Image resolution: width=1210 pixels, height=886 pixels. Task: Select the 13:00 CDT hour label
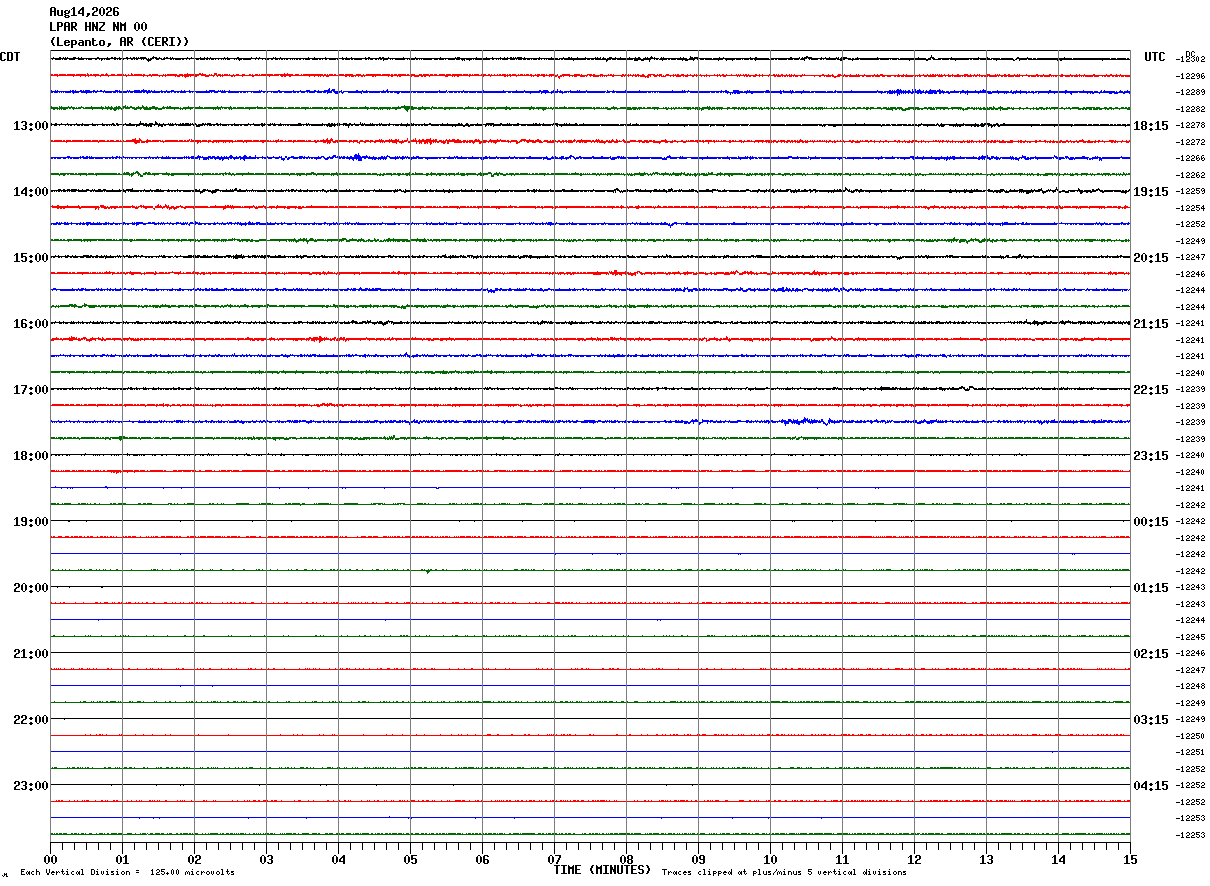point(31,126)
